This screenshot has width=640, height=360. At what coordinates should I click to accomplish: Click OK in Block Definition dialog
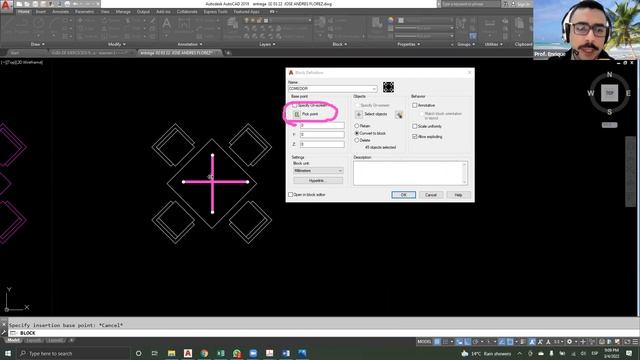[x=404, y=195]
